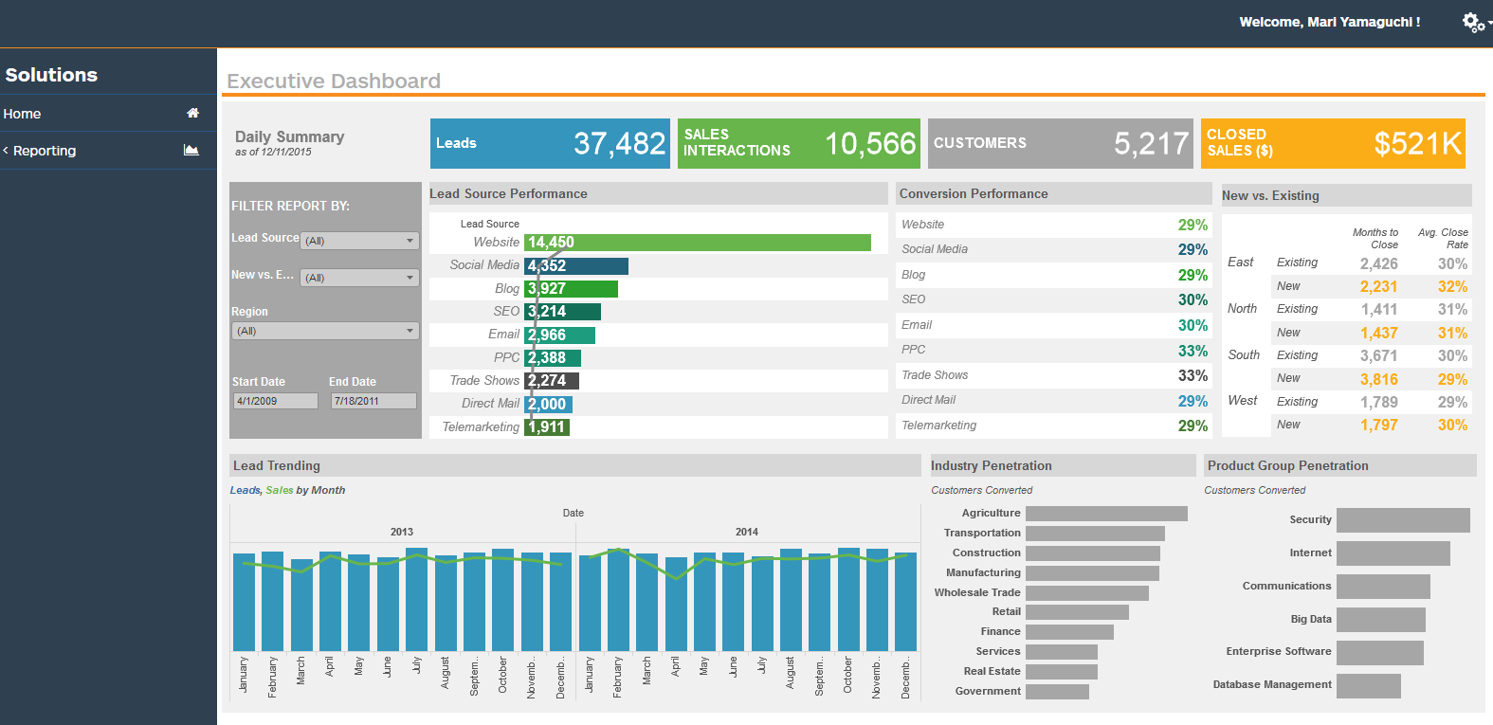The width and height of the screenshot is (1493, 725).
Task: Select the Reporting menu item
Action: [x=45, y=151]
